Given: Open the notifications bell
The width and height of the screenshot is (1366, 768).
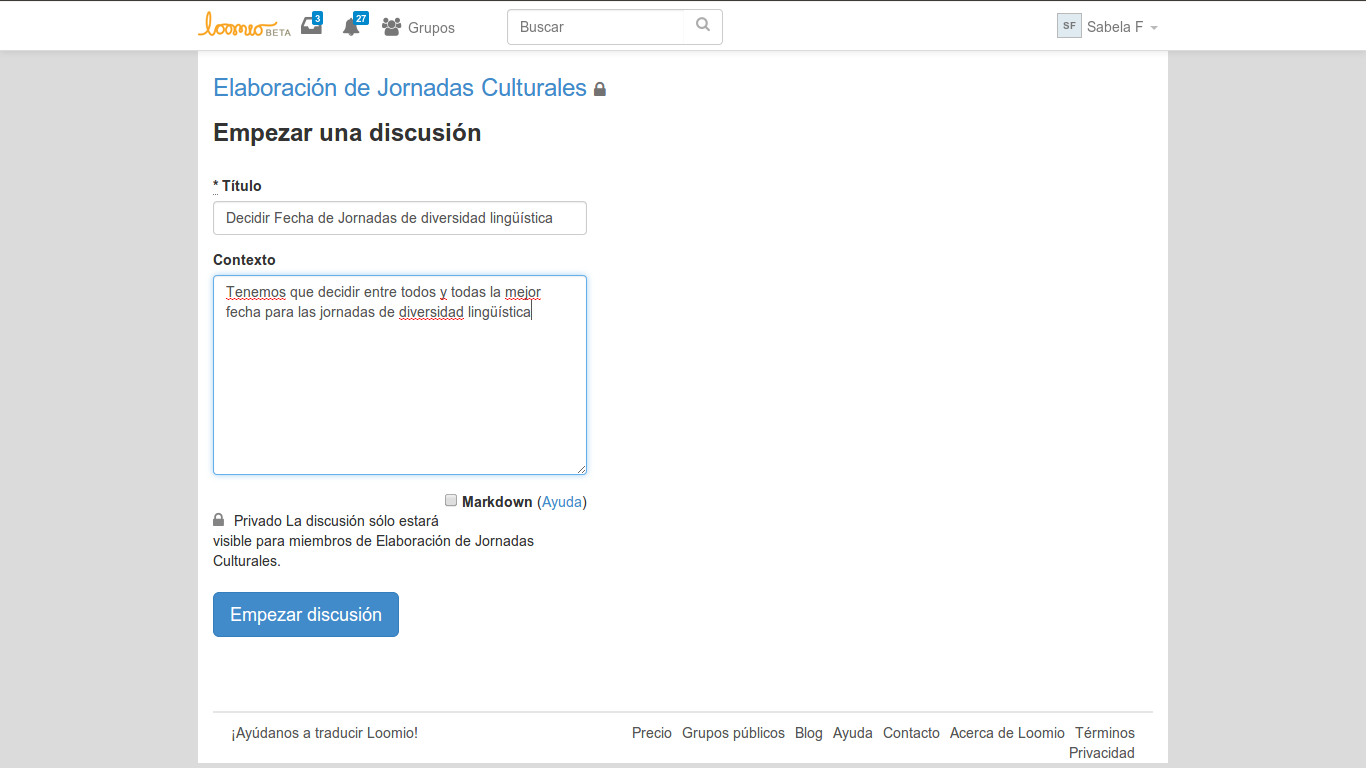Looking at the screenshot, I should click(351, 27).
